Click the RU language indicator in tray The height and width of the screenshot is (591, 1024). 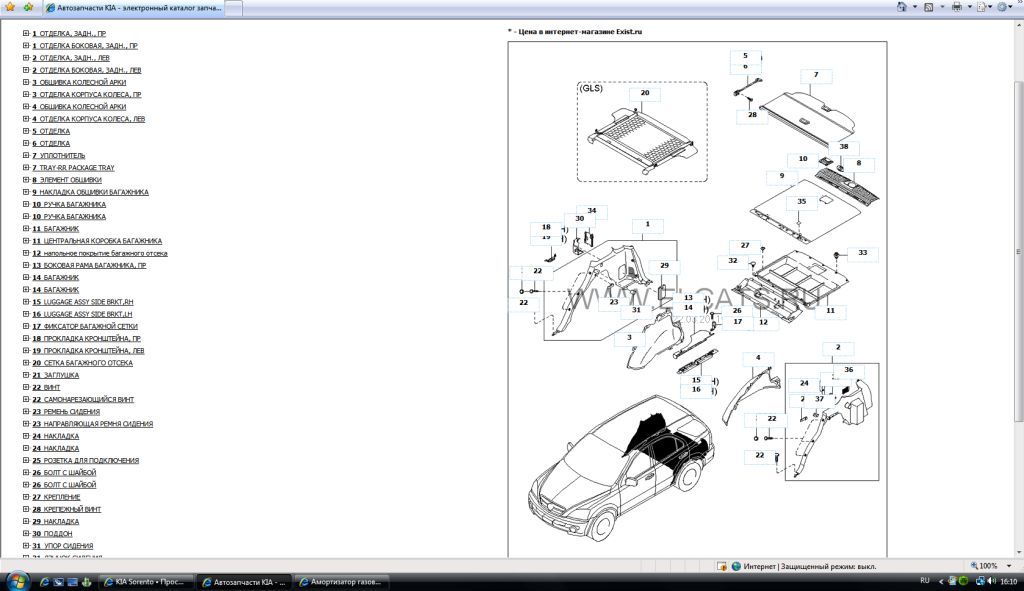click(924, 581)
